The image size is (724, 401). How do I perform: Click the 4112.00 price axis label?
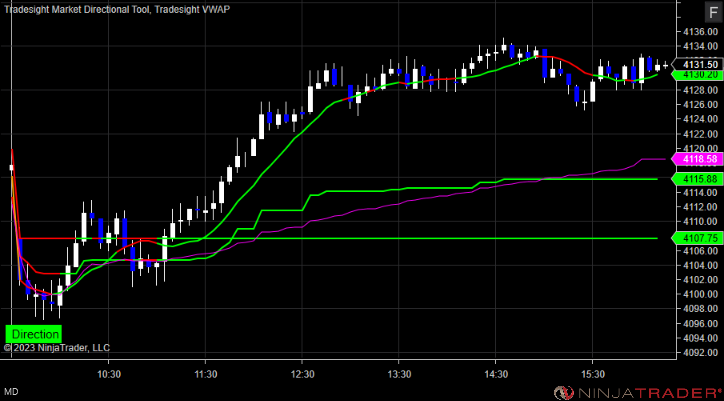(x=701, y=207)
